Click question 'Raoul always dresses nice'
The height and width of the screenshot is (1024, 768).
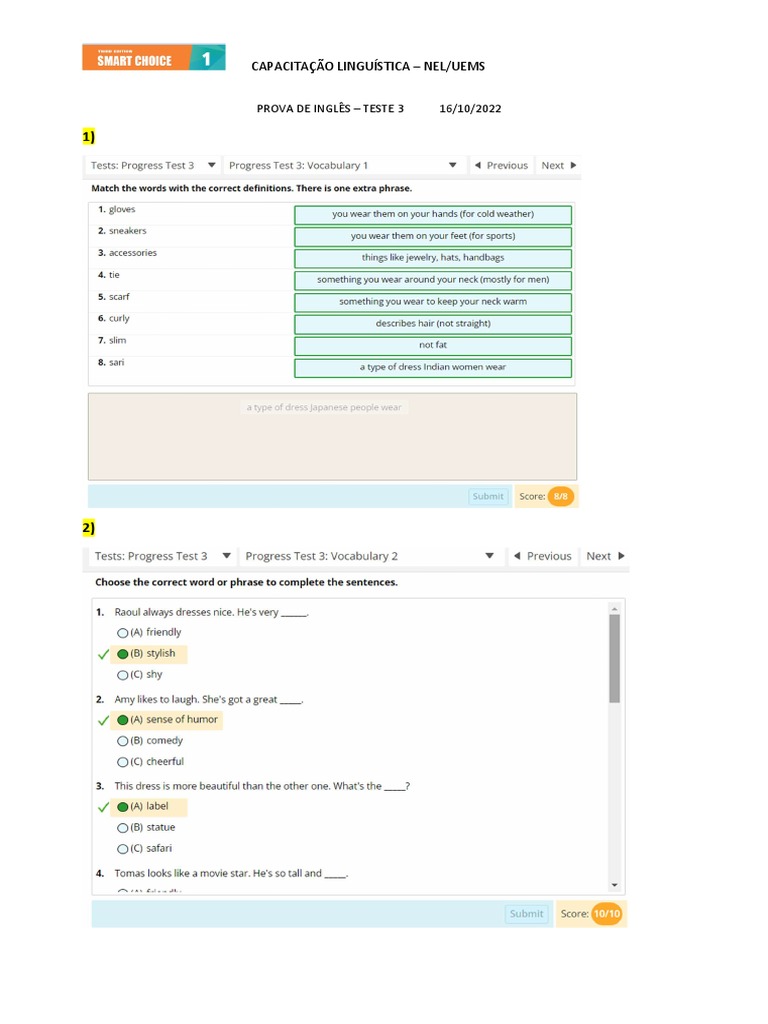pos(211,613)
